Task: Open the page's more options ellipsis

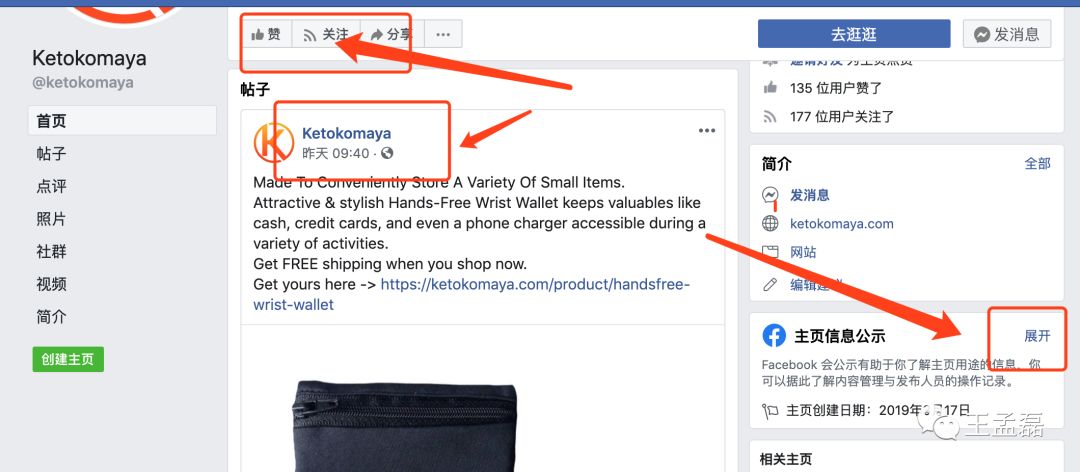Action: [443, 34]
